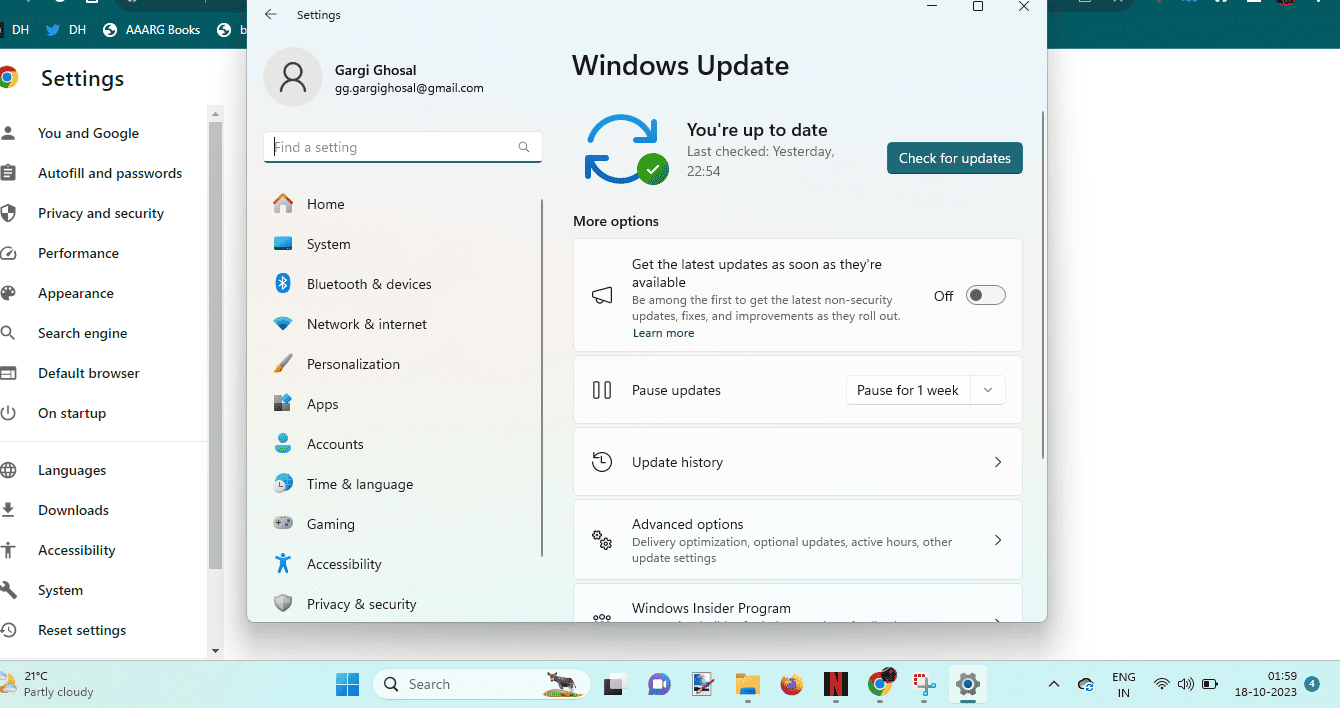1340x708 pixels.
Task: Click the Check for updates button
Action: (955, 158)
